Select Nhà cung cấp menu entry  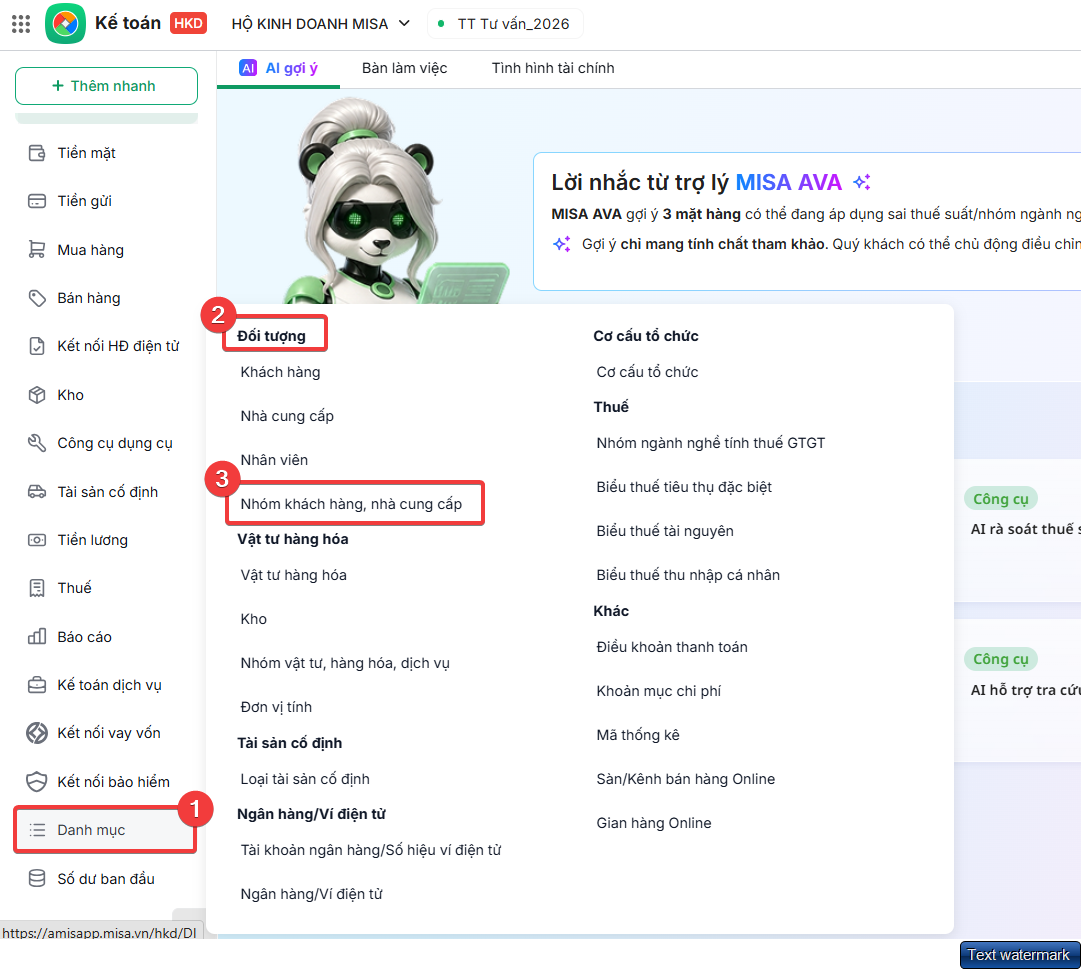coord(287,416)
